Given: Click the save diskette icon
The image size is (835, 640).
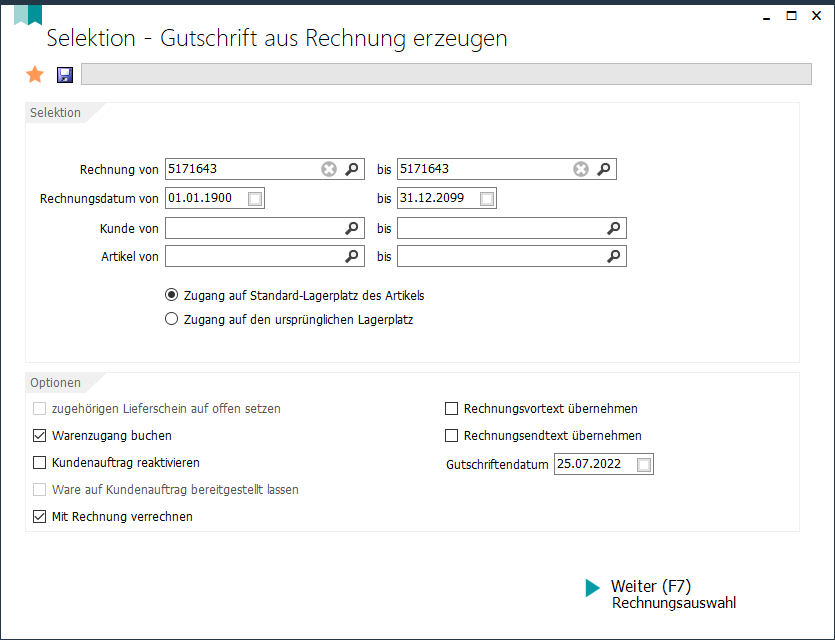Looking at the screenshot, I should 65,75.
